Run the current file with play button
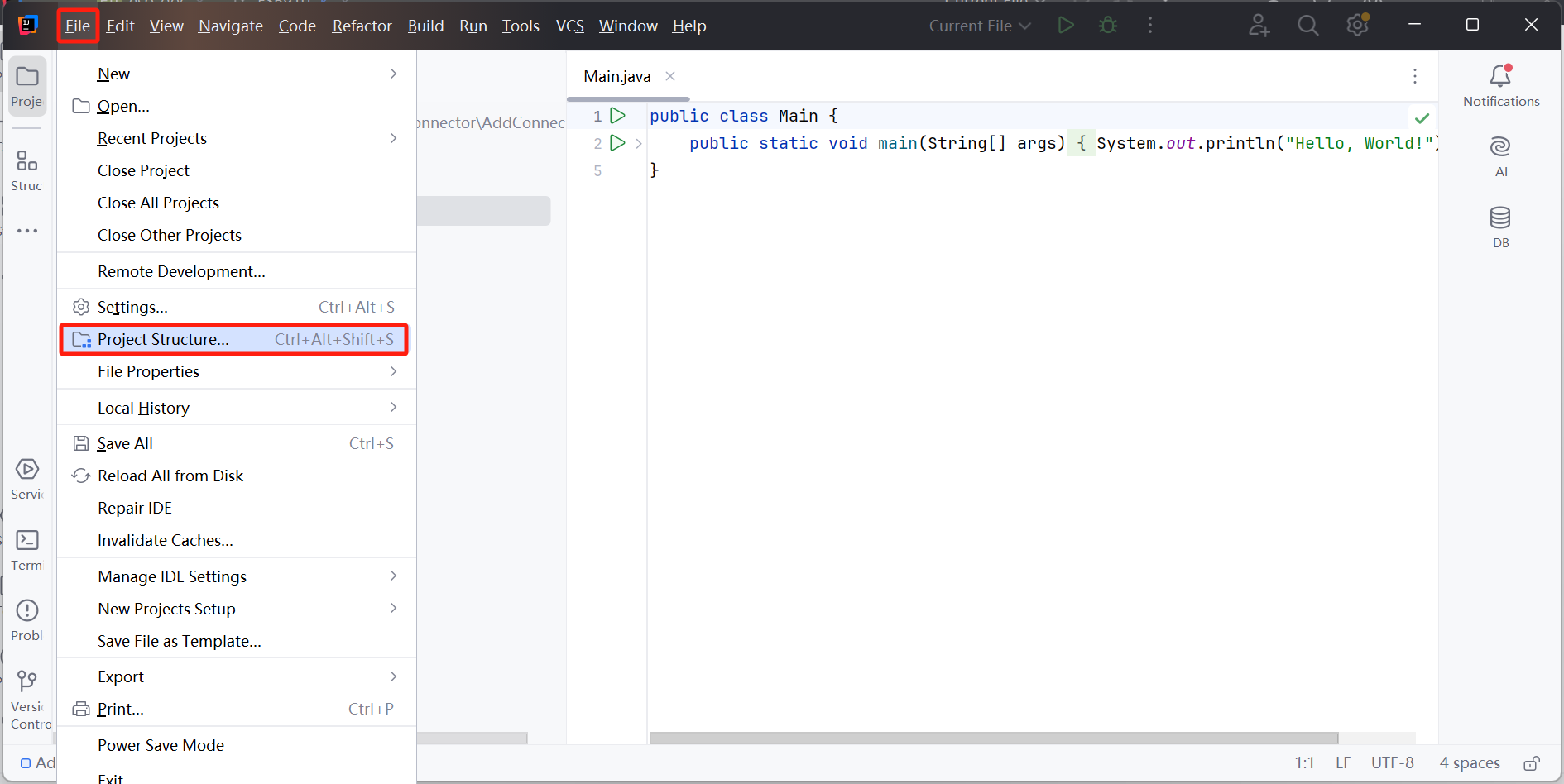The height and width of the screenshot is (784, 1564). tap(1066, 26)
